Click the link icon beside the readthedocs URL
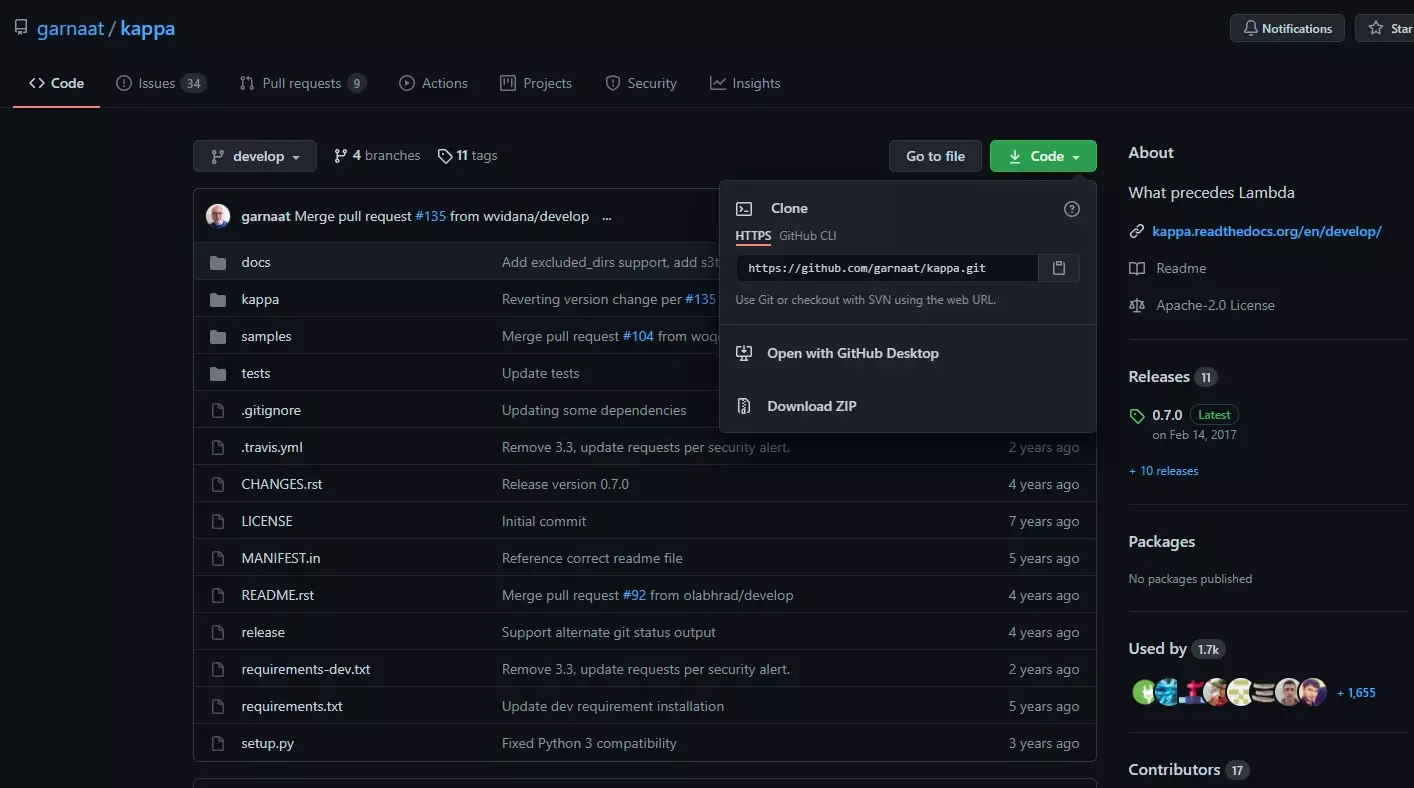 1136,231
